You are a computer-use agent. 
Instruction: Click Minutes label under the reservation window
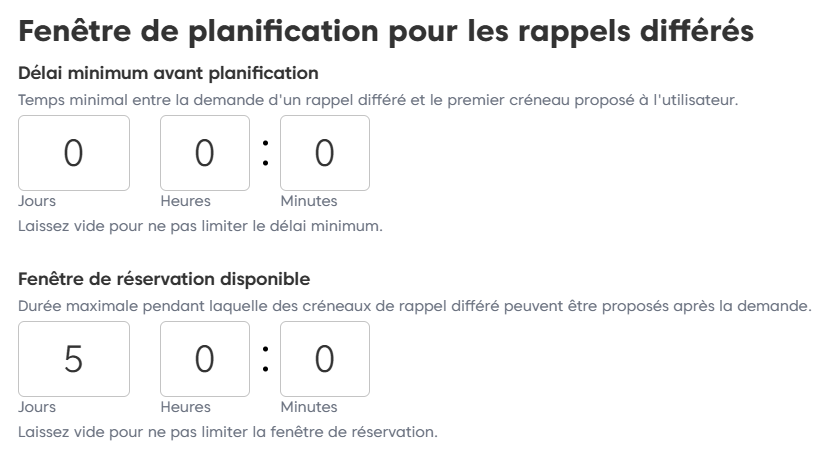tap(308, 407)
